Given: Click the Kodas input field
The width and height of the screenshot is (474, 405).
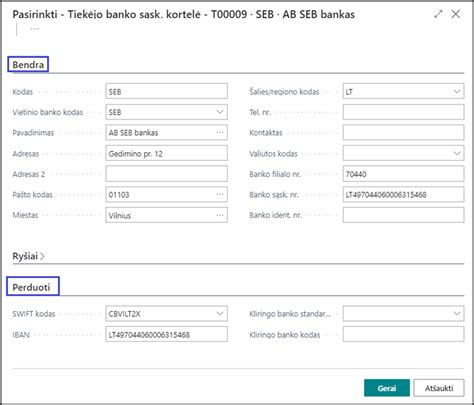Looking at the screenshot, I should pos(167,91).
